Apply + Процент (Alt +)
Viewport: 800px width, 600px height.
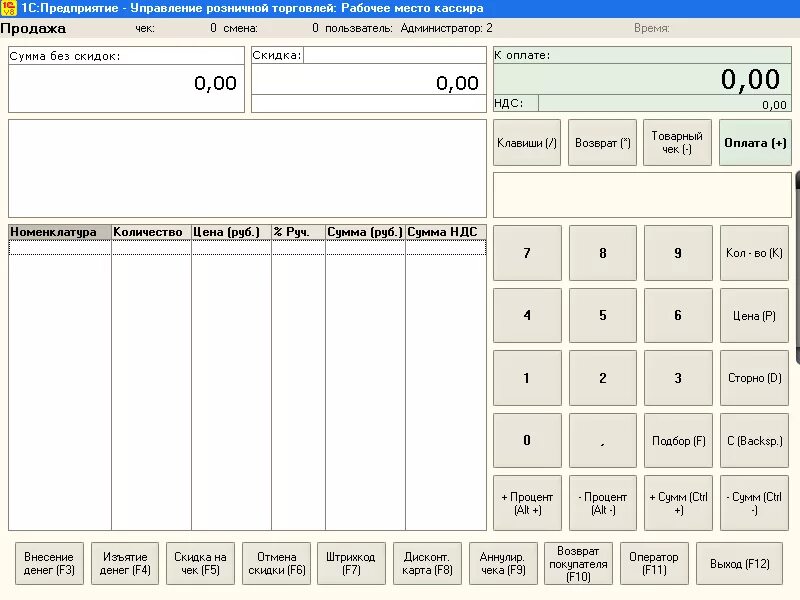click(527, 503)
